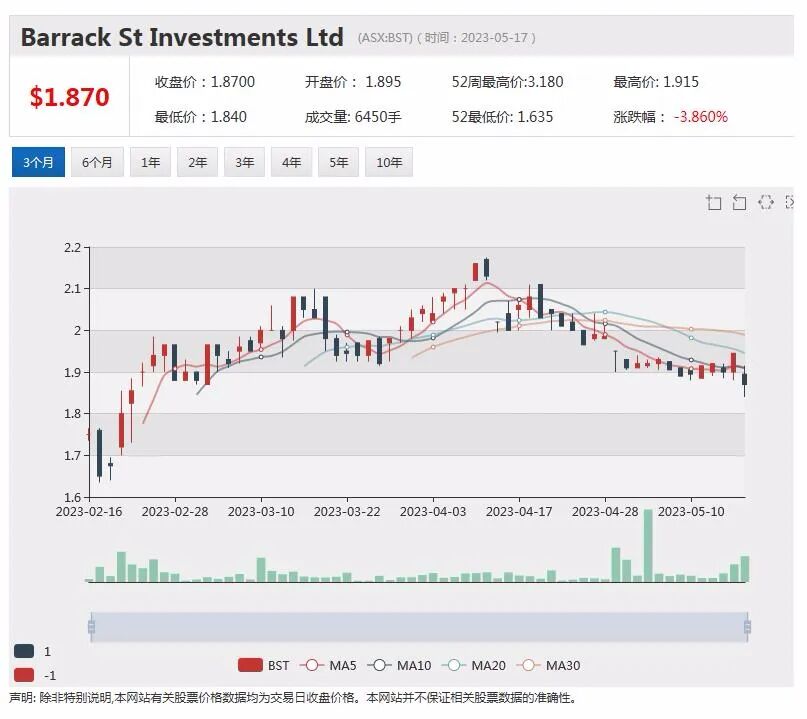Select the 3个月 time range tab
Image resolution: width=807 pixels, height=719 pixels.
[x=39, y=162]
